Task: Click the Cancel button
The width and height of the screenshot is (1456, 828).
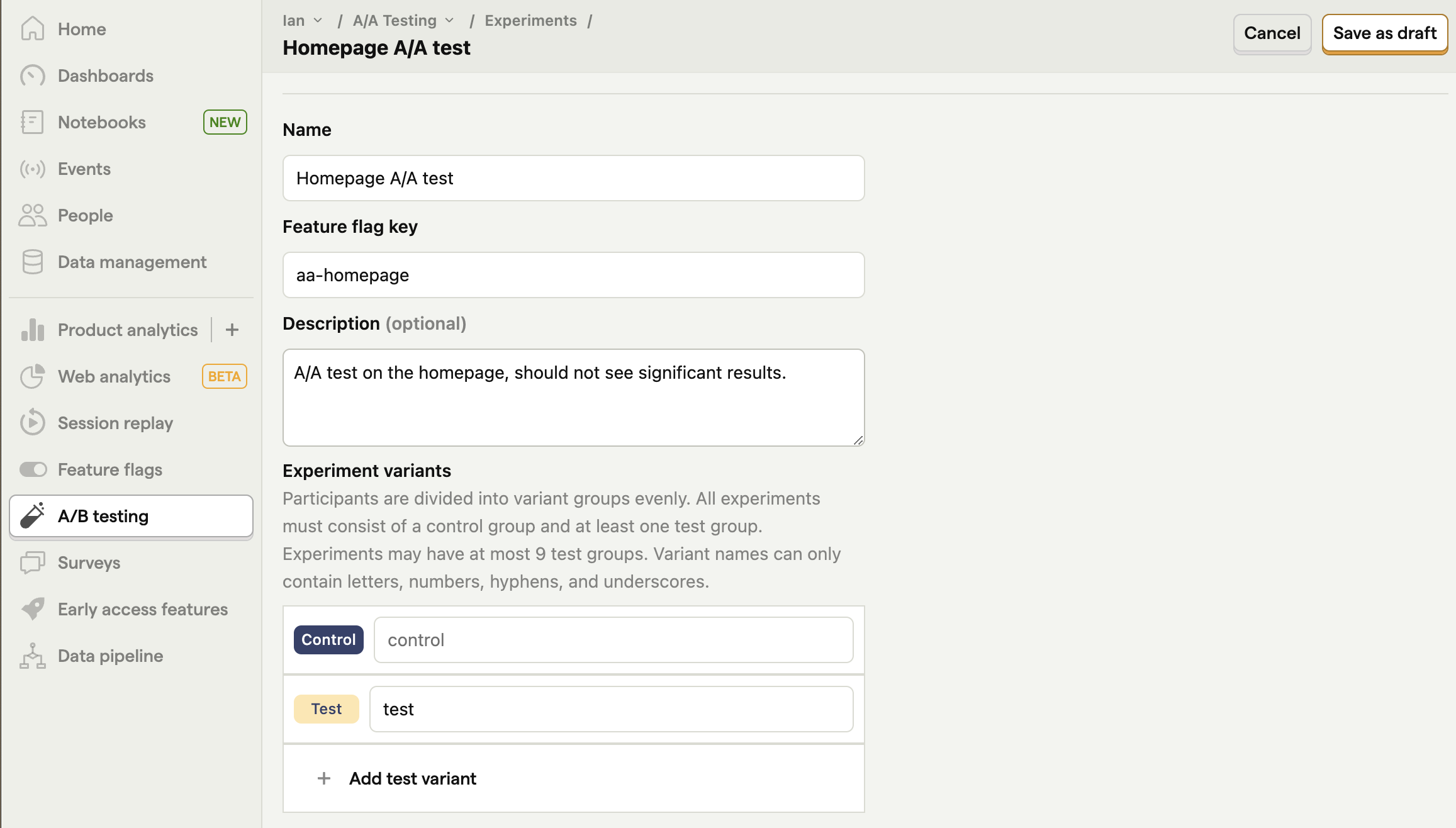Action: pos(1272,33)
